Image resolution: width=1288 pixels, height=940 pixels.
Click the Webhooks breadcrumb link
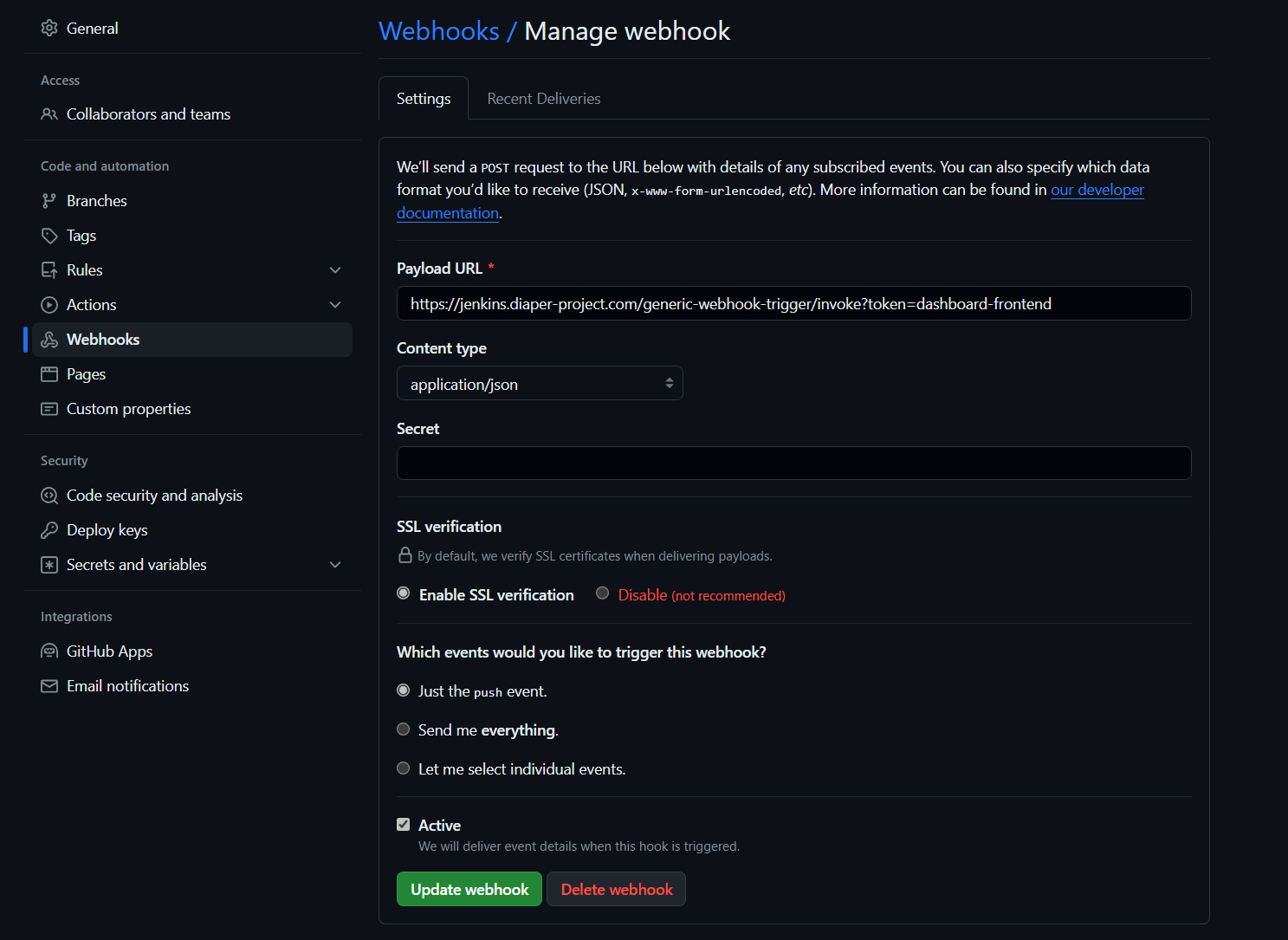pos(439,31)
